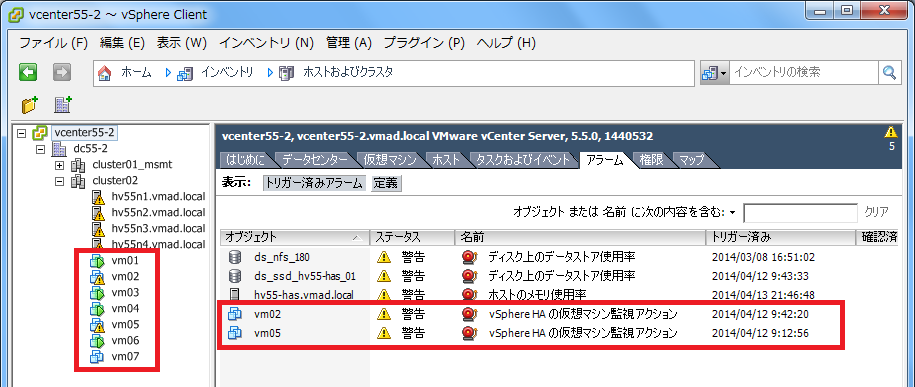The width and height of the screenshot is (915, 387).
Task: Click the yellow alarm count triangle in header
Action: [x=891, y=132]
